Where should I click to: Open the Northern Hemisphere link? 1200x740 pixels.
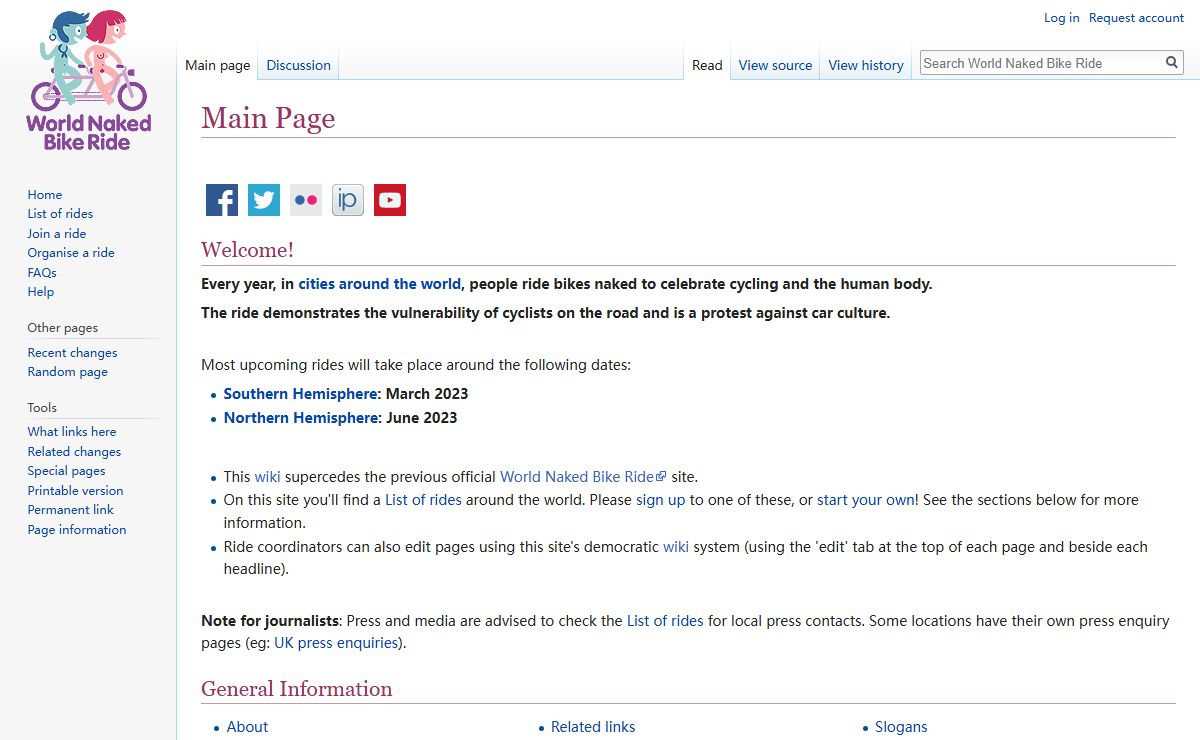[301, 418]
